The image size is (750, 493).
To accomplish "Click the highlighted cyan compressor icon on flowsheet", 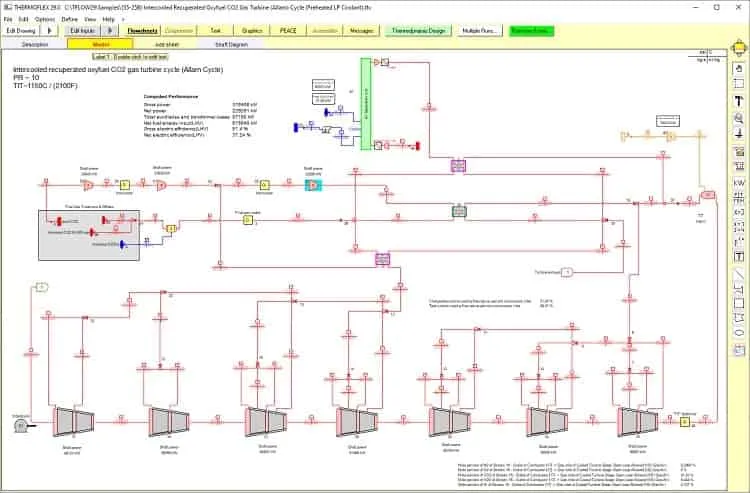I will click(x=313, y=186).
